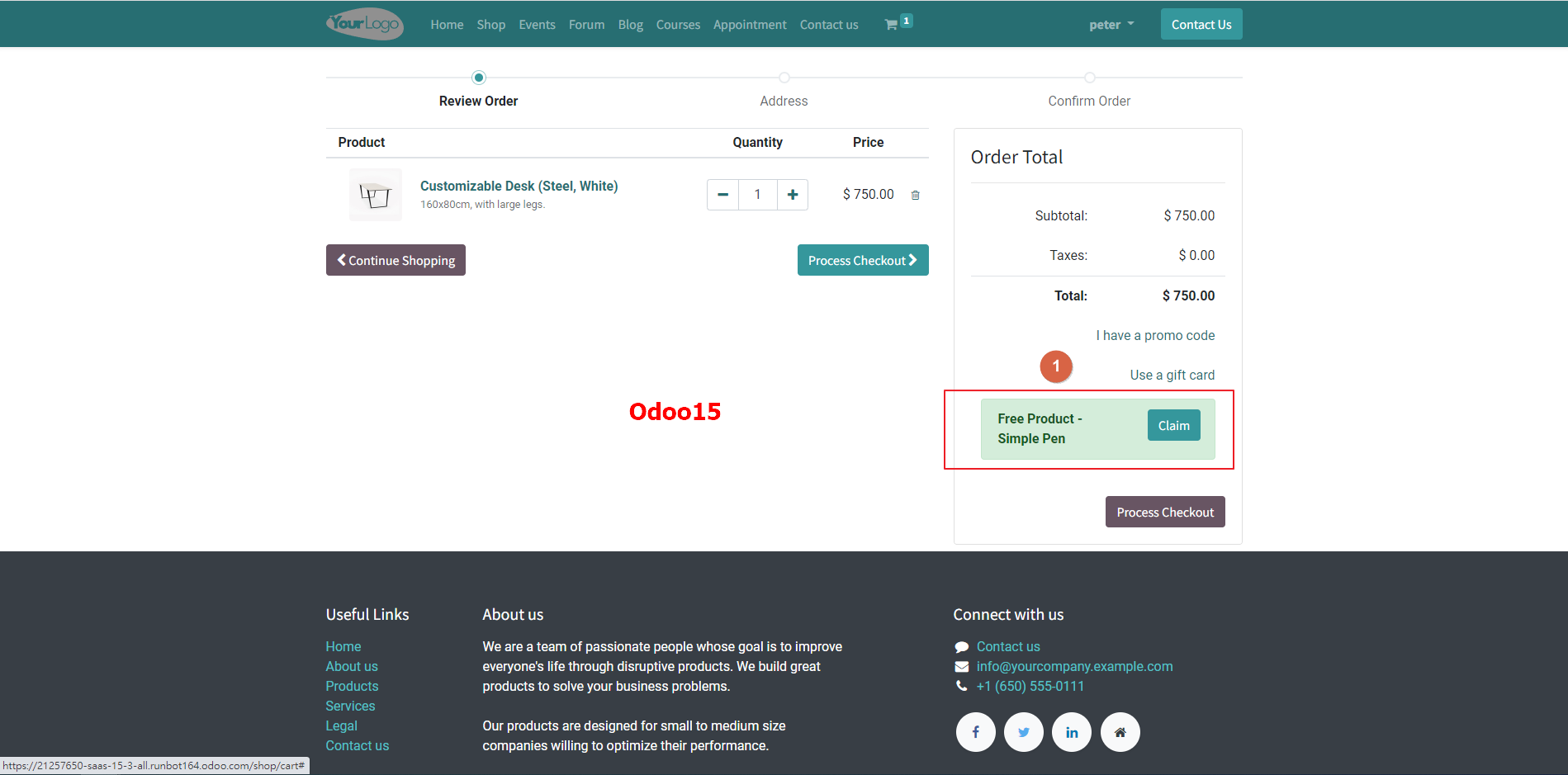The image size is (1568, 775).
Task: Select the Confirm Order step circle
Action: point(1089,77)
